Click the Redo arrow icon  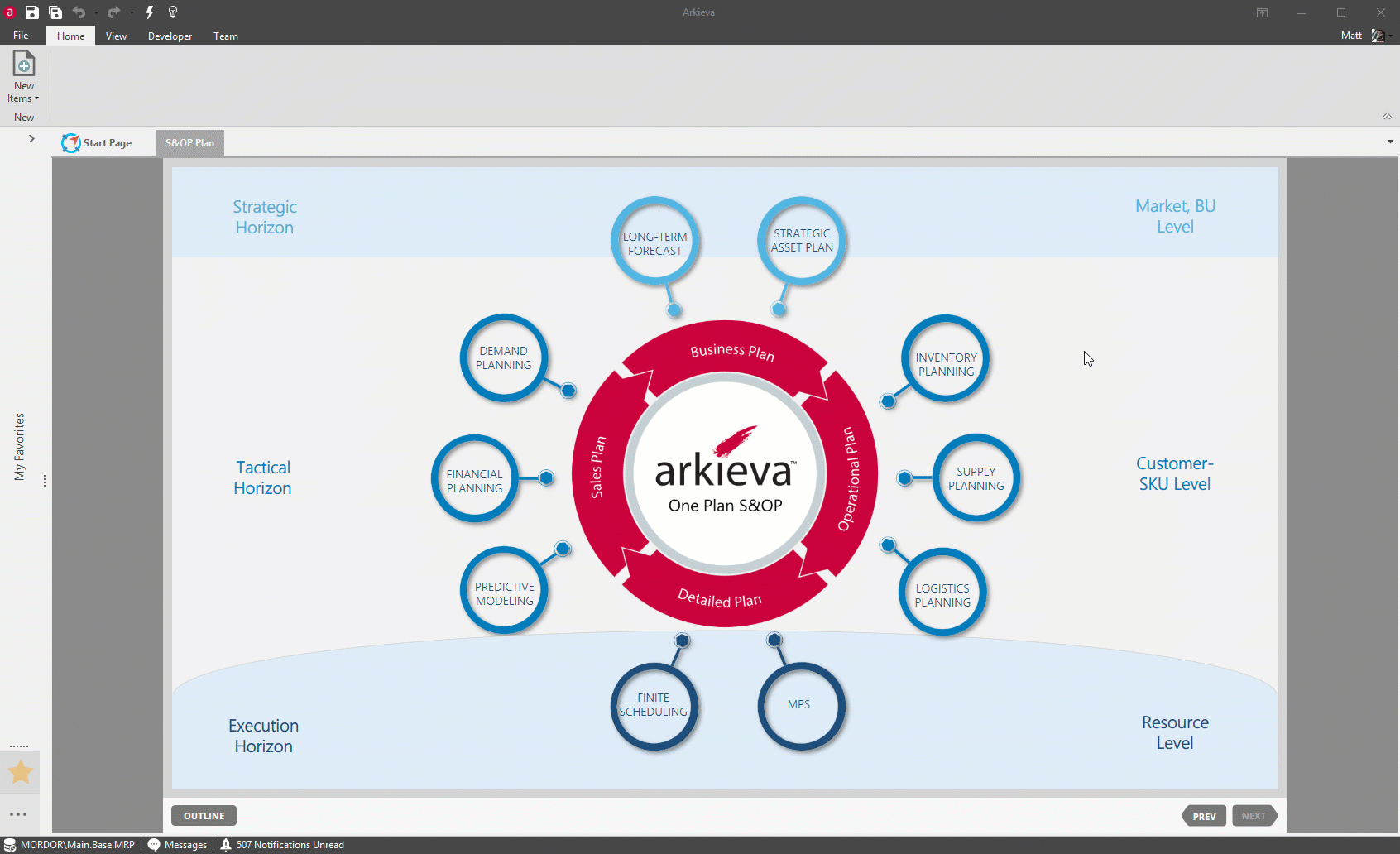point(114,12)
